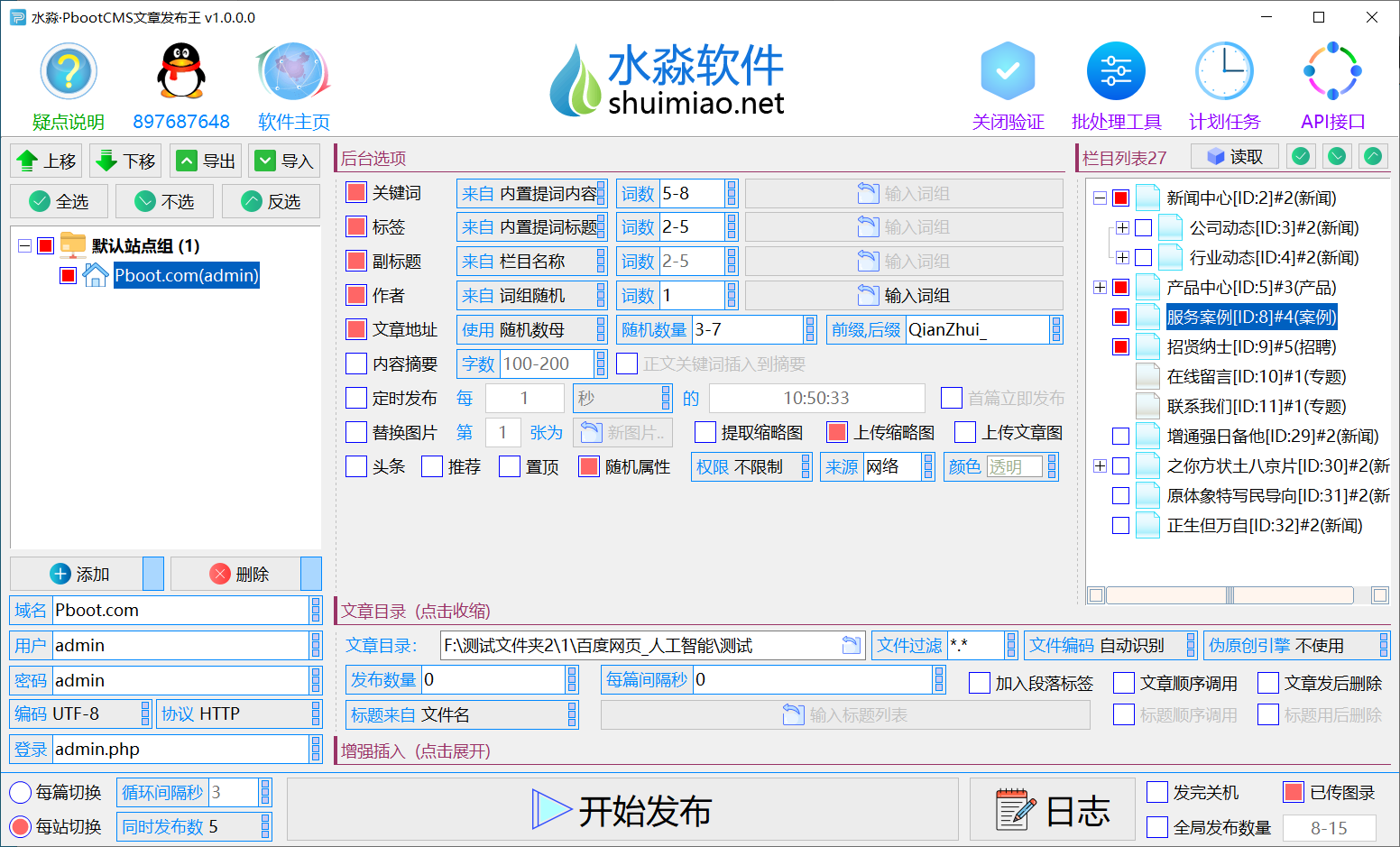Viewport: 1400px width, 847px height.
Task: Check the 头条 checkbox
Action: 356,466
